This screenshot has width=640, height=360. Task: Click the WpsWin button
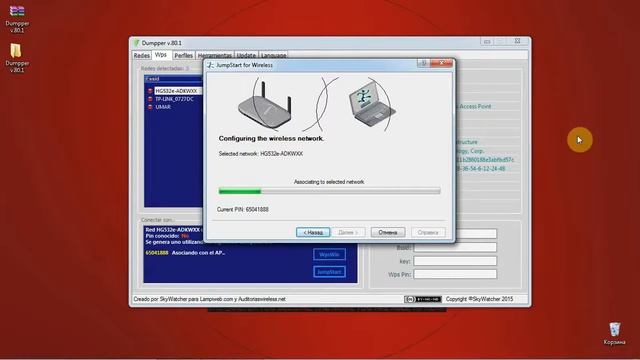[329, 254]
